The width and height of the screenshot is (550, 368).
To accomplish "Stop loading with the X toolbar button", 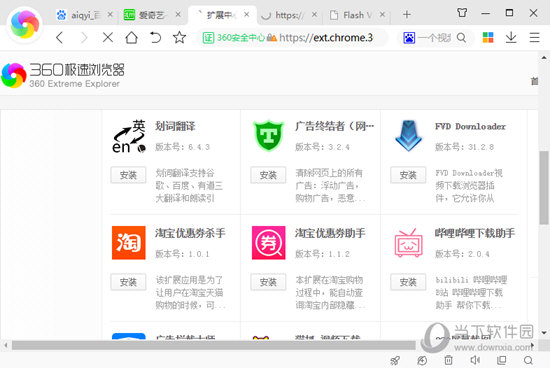I will pos(108,37).
